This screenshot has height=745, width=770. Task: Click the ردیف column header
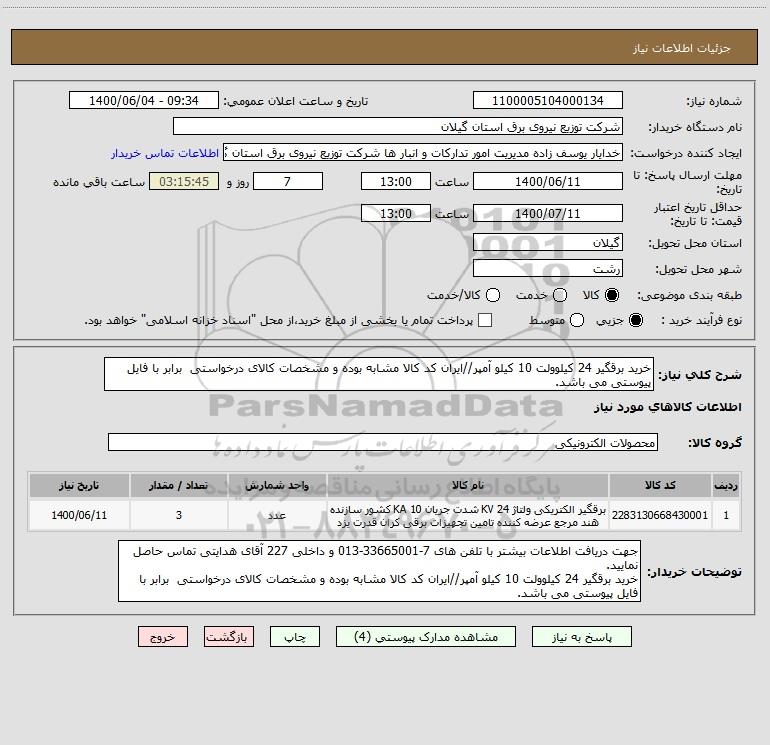[x=726, y=485]
